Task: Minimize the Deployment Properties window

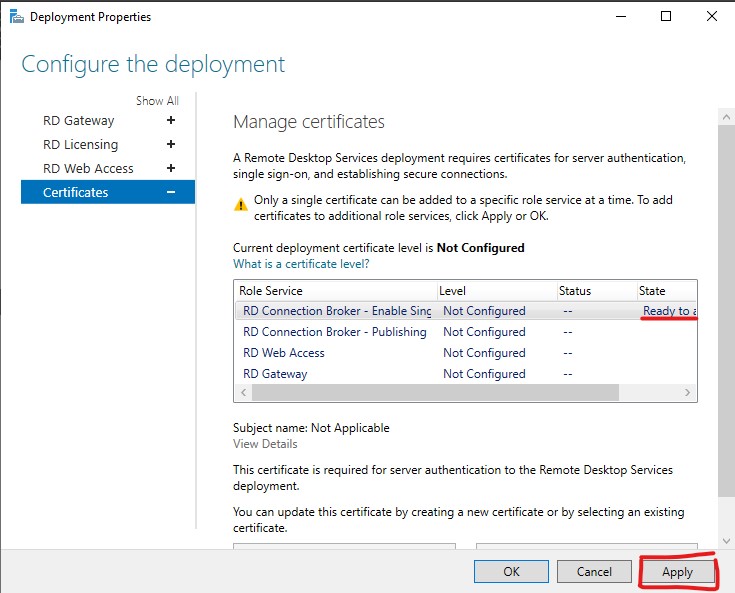Action: coord(621,16)
